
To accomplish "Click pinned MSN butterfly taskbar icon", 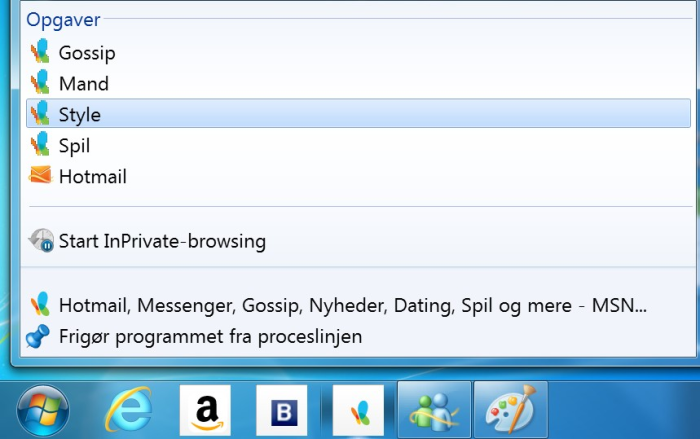I will (358, 410).
